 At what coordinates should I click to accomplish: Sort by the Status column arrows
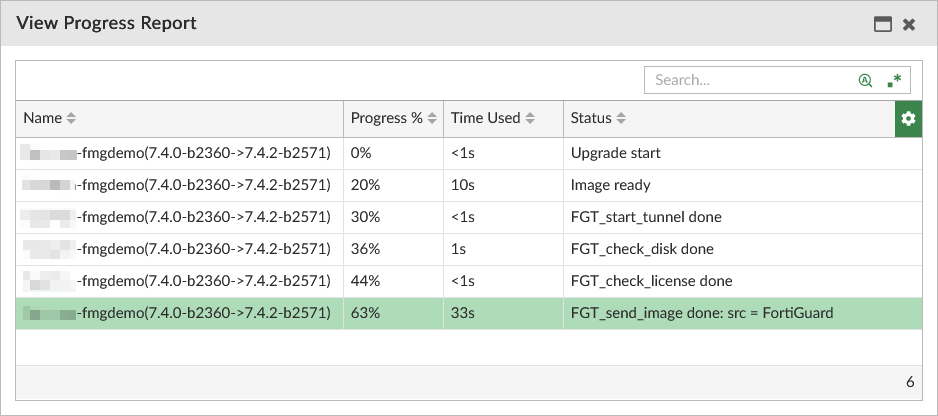pyautogui.click(x=621, y=119)
